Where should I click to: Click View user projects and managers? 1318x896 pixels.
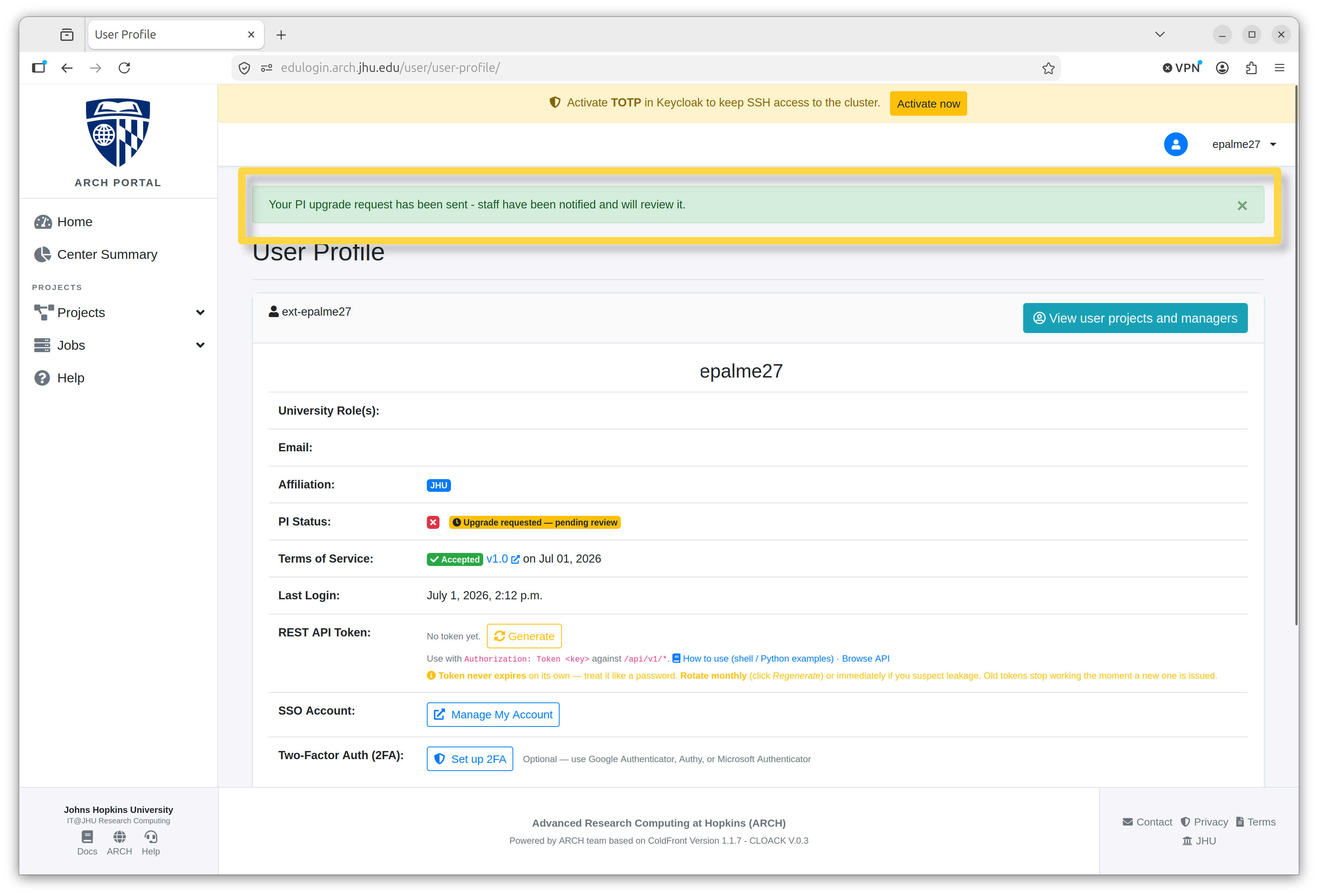click(x=1135, y=318)
